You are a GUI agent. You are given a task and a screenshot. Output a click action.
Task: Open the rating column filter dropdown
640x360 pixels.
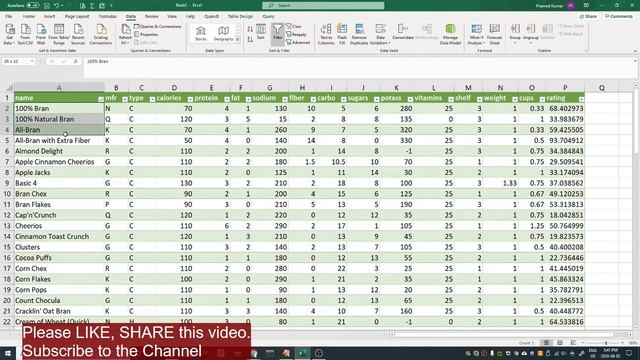(x=581, y=99)
